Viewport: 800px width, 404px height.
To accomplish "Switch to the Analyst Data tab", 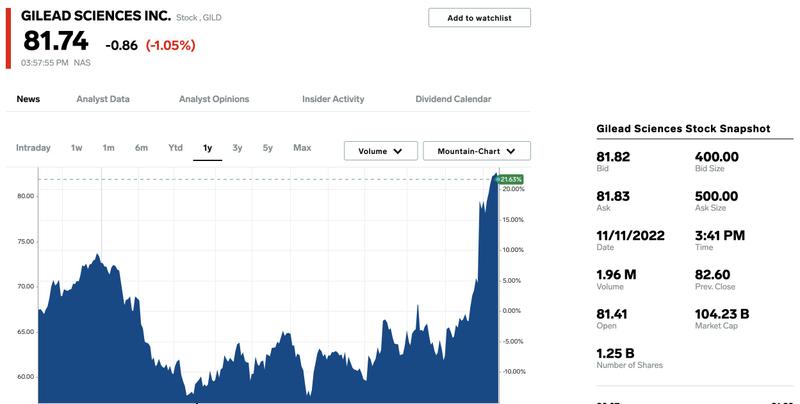I will click(103, 99).
